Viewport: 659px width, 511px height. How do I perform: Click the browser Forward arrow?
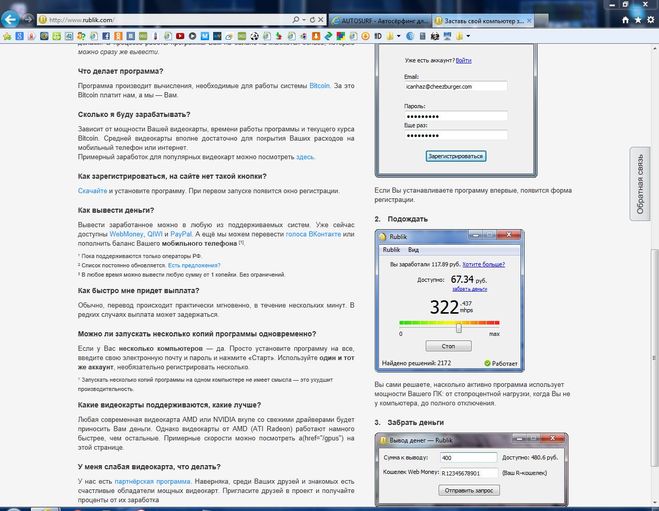[28, 19]
